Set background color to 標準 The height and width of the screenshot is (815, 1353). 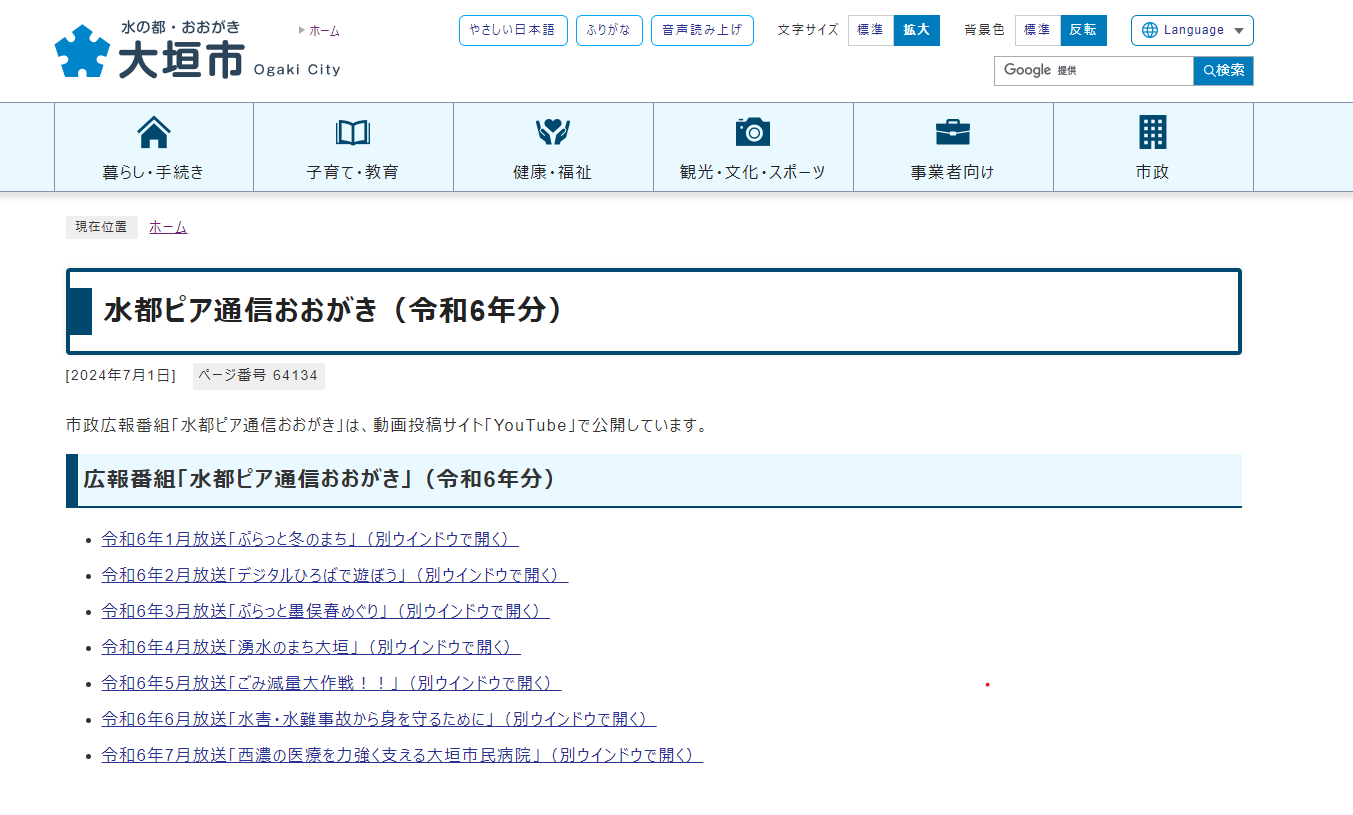click(x=1037, y=30)
